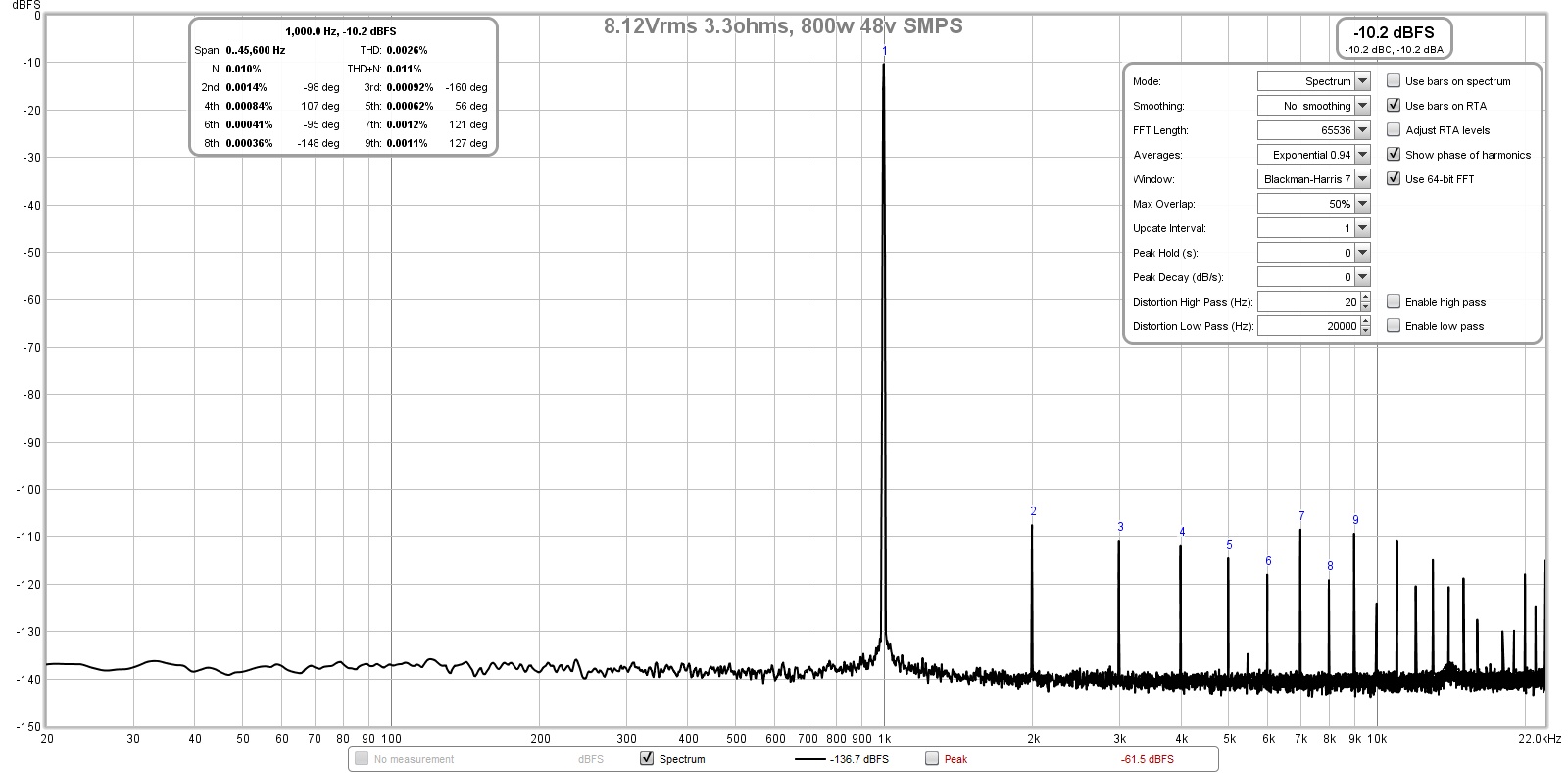This screenshot has height=773, width=1568.
Task: Click the -10.2 dBFS level readout
Action: 1393,32
